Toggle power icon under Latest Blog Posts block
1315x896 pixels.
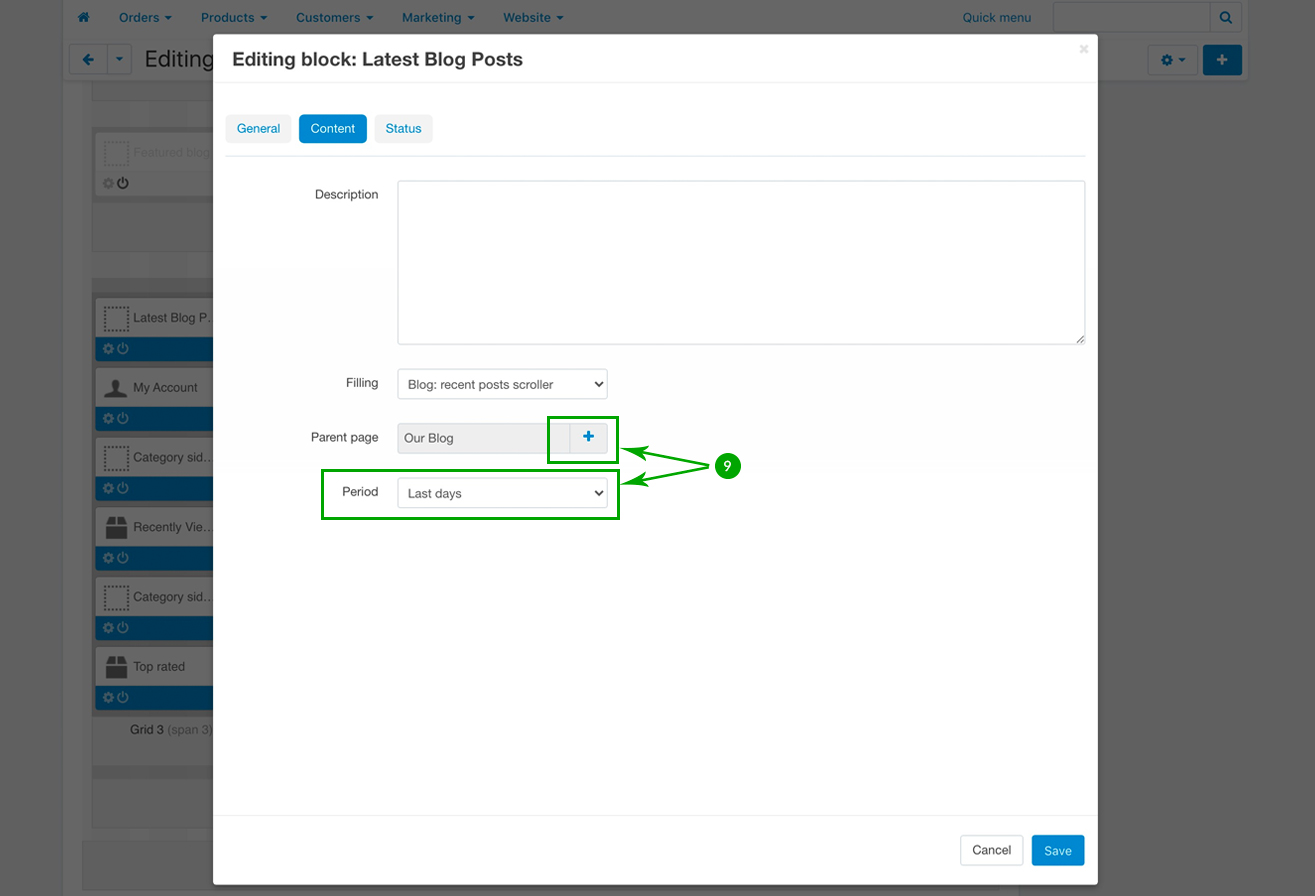(x=123, y=349)
